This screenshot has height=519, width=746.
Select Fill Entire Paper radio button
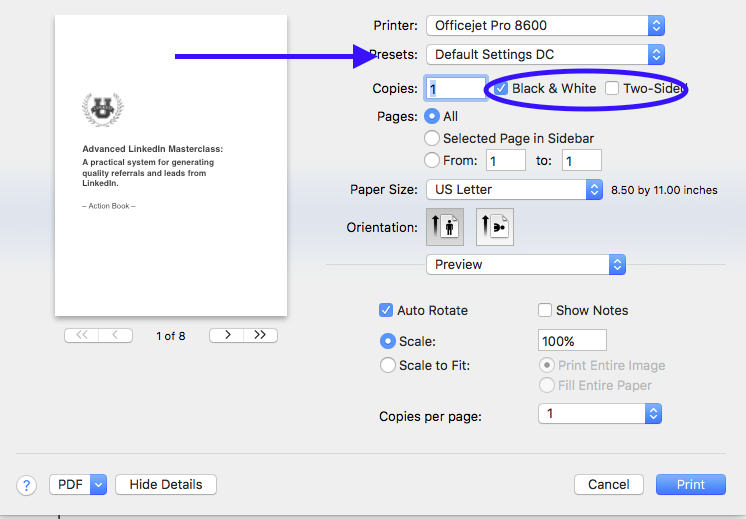pos(547,385)
